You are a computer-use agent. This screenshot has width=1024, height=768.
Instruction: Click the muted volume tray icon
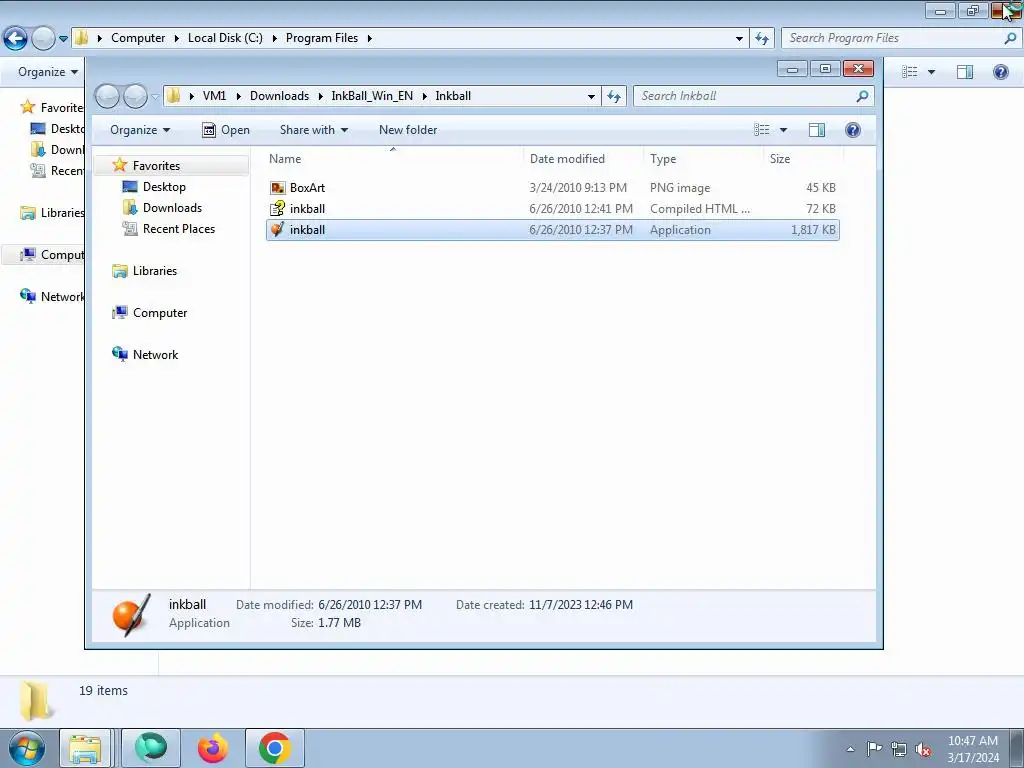(923, 749)
